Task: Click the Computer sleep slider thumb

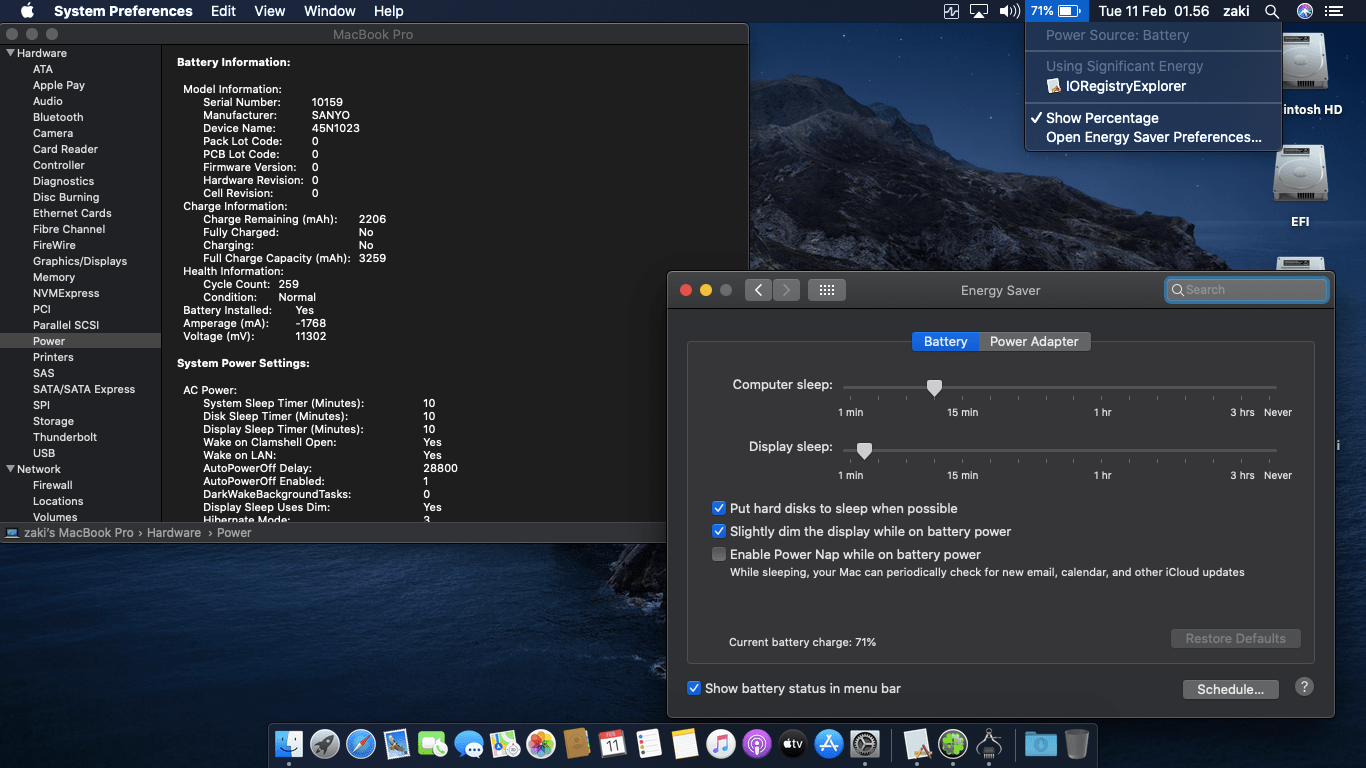Action: [x=934, y=388]
